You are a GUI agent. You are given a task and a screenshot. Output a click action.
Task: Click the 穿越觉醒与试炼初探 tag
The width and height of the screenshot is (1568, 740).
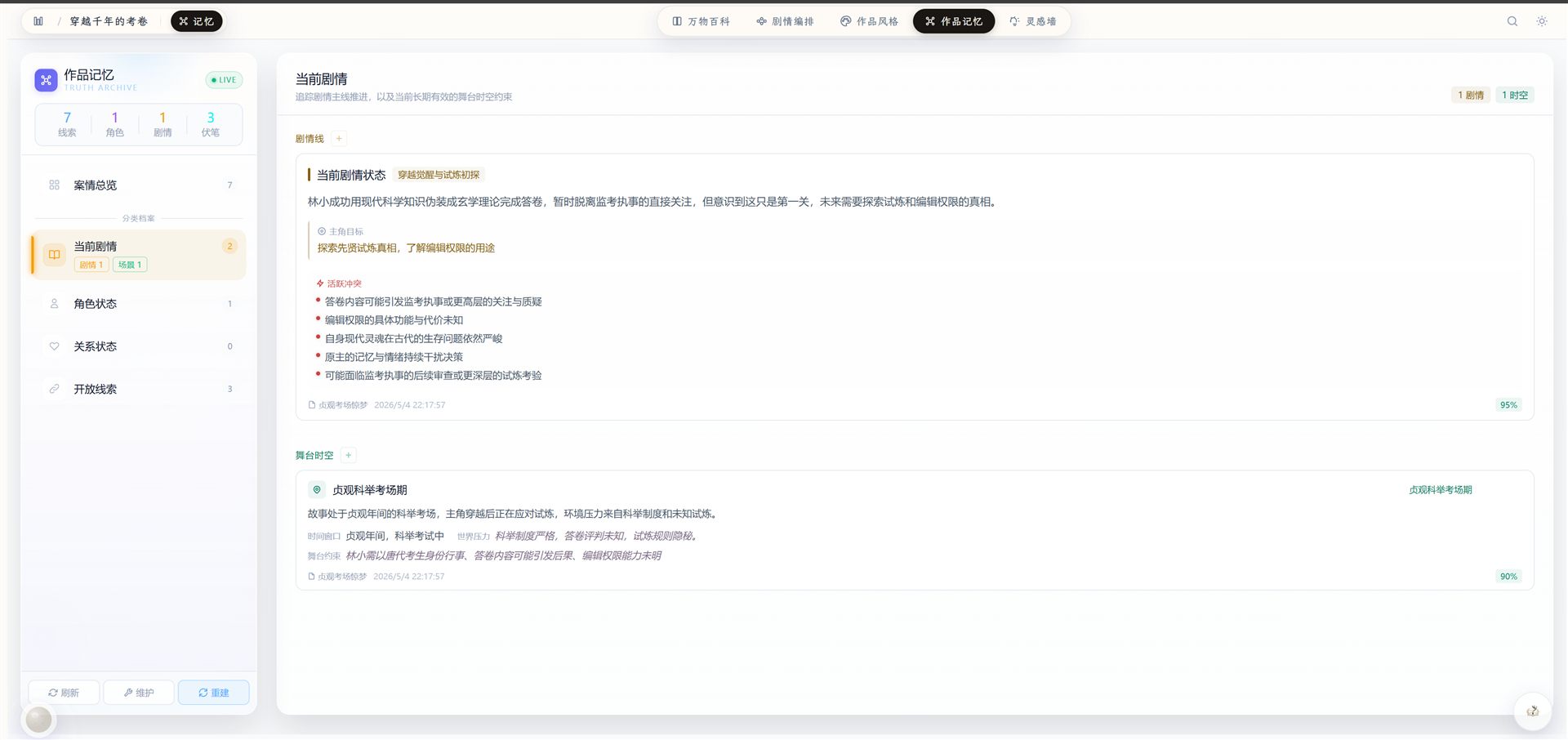tap(439, 175)
